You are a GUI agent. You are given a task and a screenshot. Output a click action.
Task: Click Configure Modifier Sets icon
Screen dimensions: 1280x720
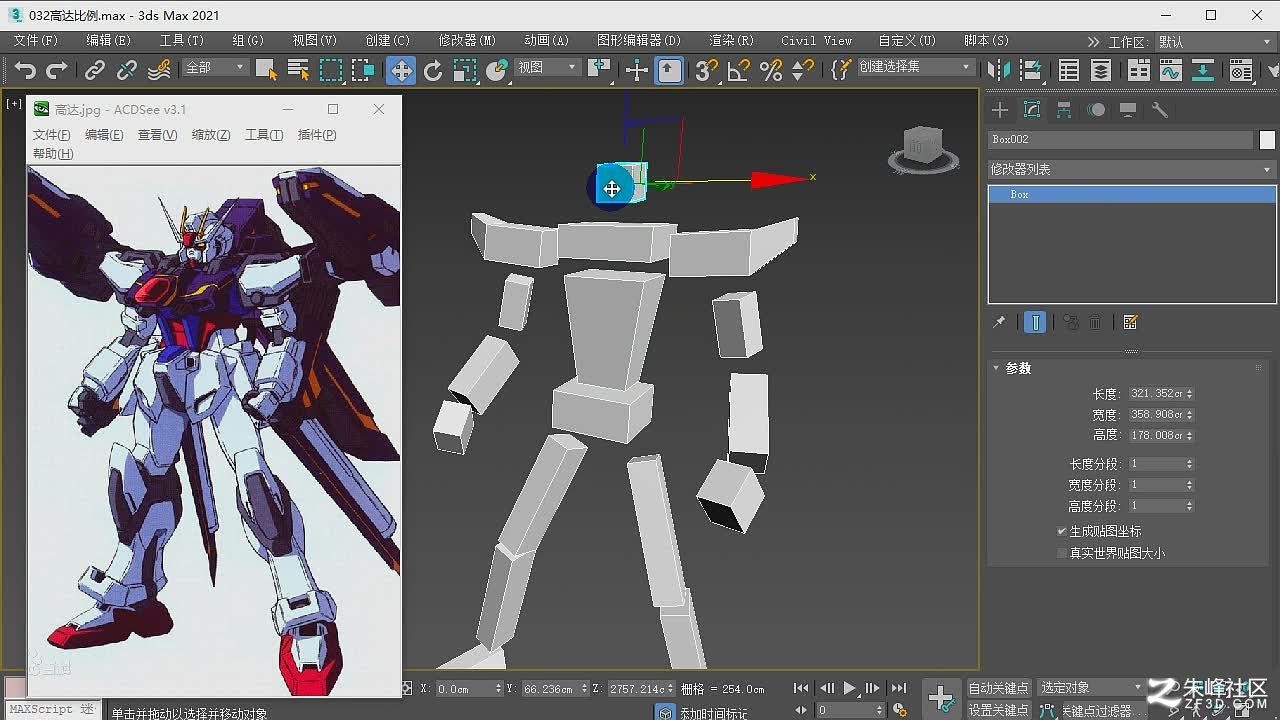[x=1131, y=322]
